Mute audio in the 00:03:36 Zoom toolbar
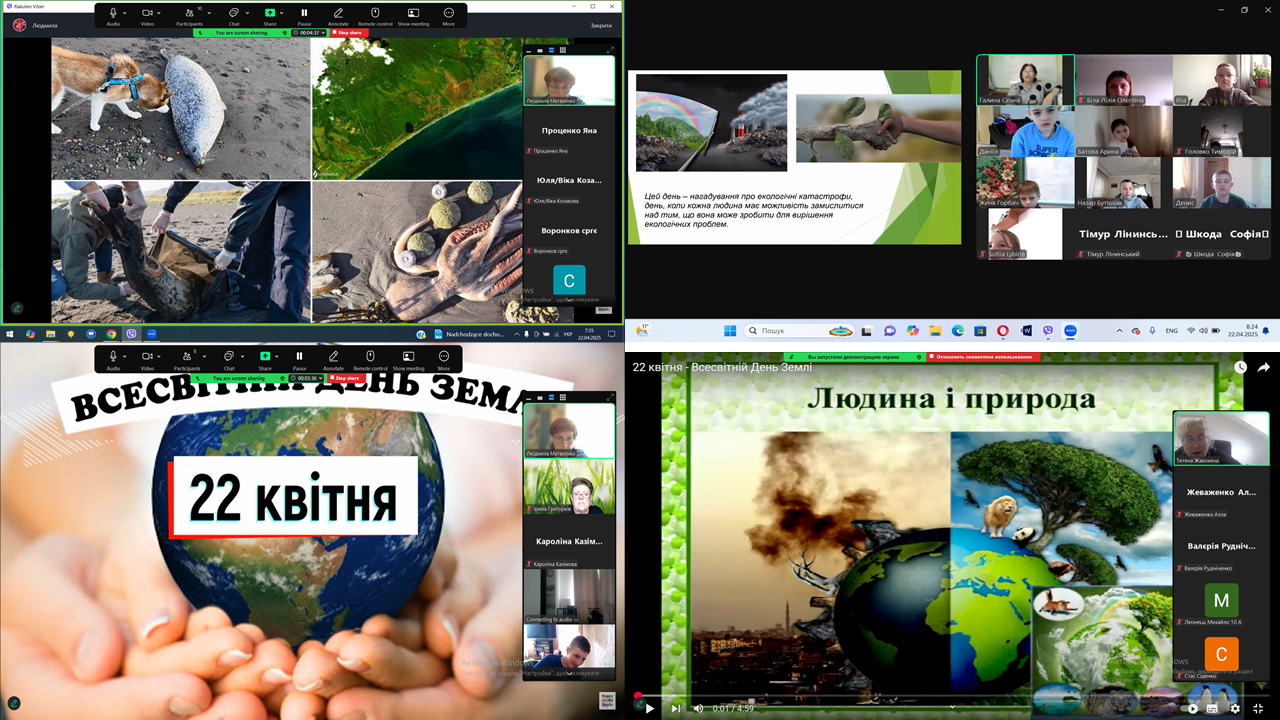 pyautogui.click(x=113, y=358)
